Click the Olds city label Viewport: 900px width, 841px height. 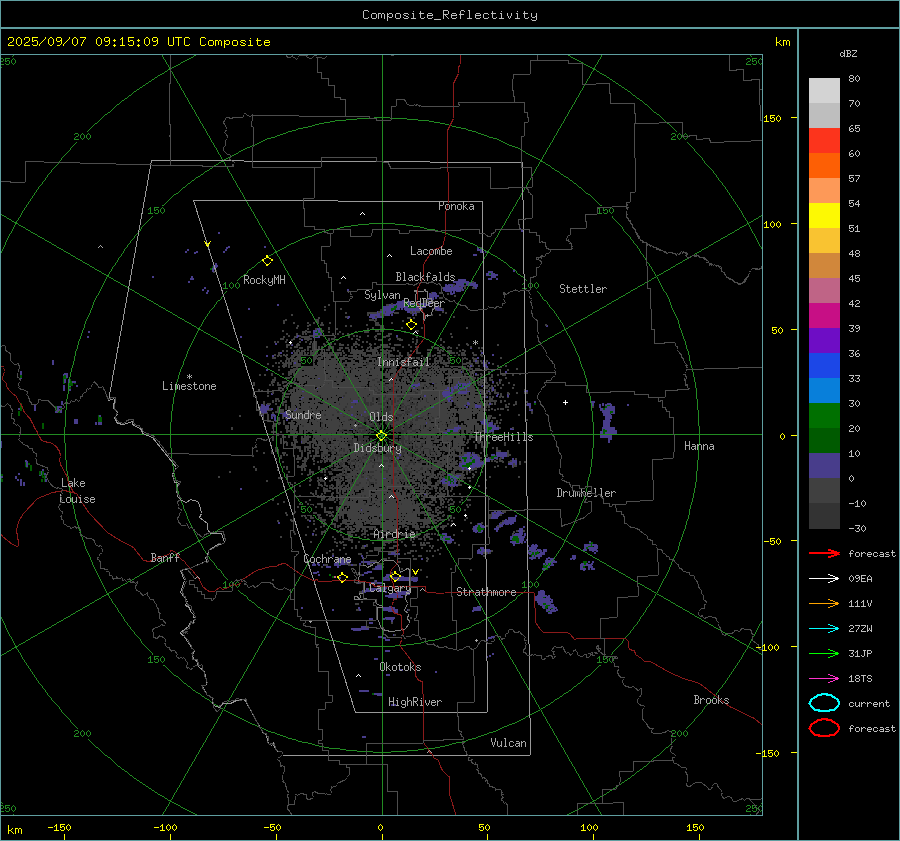click(382, 417)
